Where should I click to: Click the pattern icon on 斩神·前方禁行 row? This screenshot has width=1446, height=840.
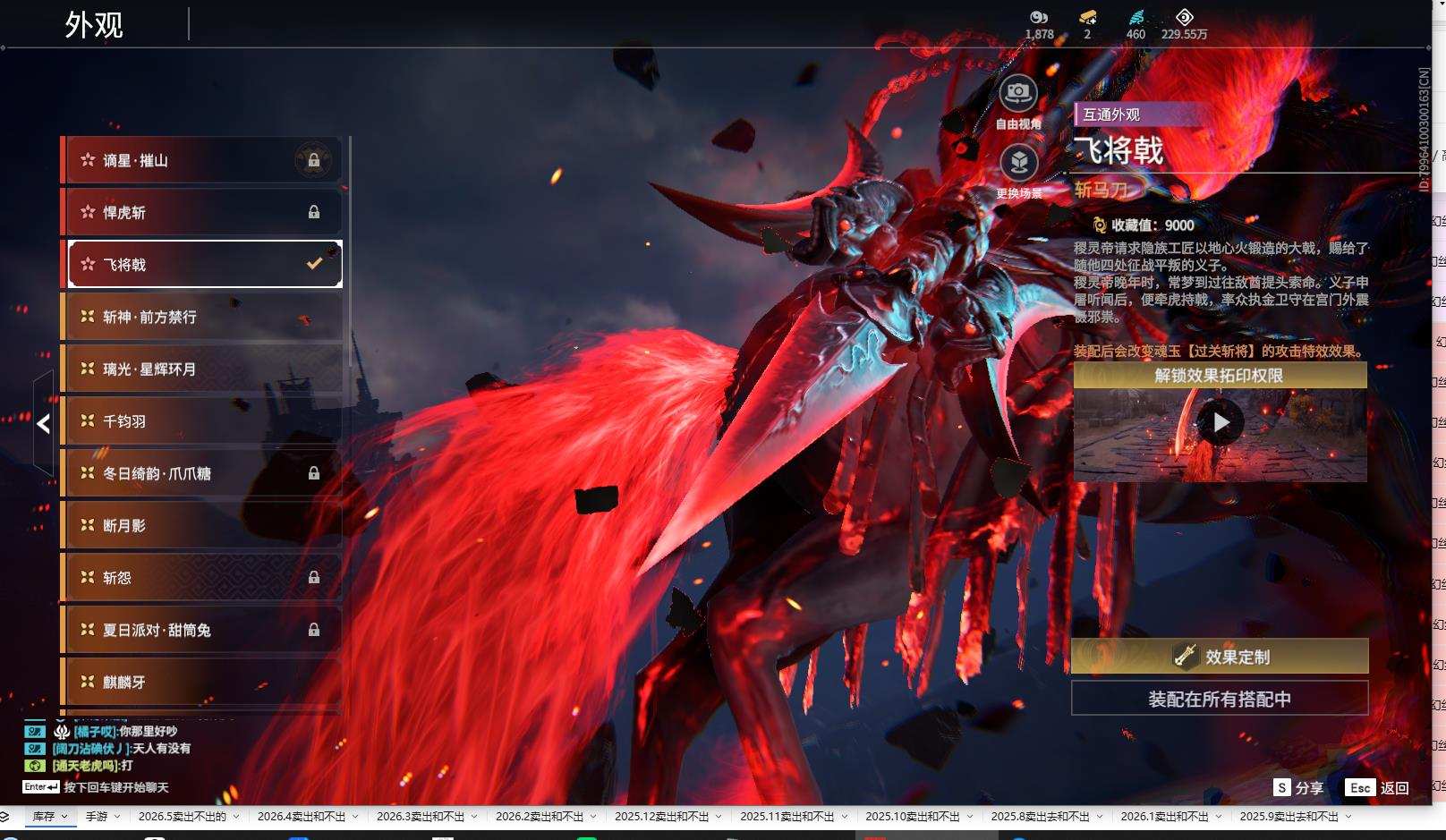pyautogui.click(x=88, y=317)
